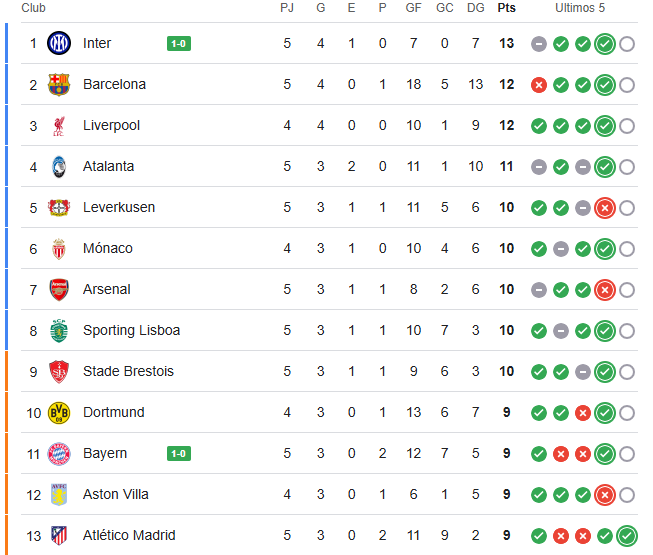Open the Leverkusen crest icon
This screenshot has width=653, height=555.
[59, 207]
